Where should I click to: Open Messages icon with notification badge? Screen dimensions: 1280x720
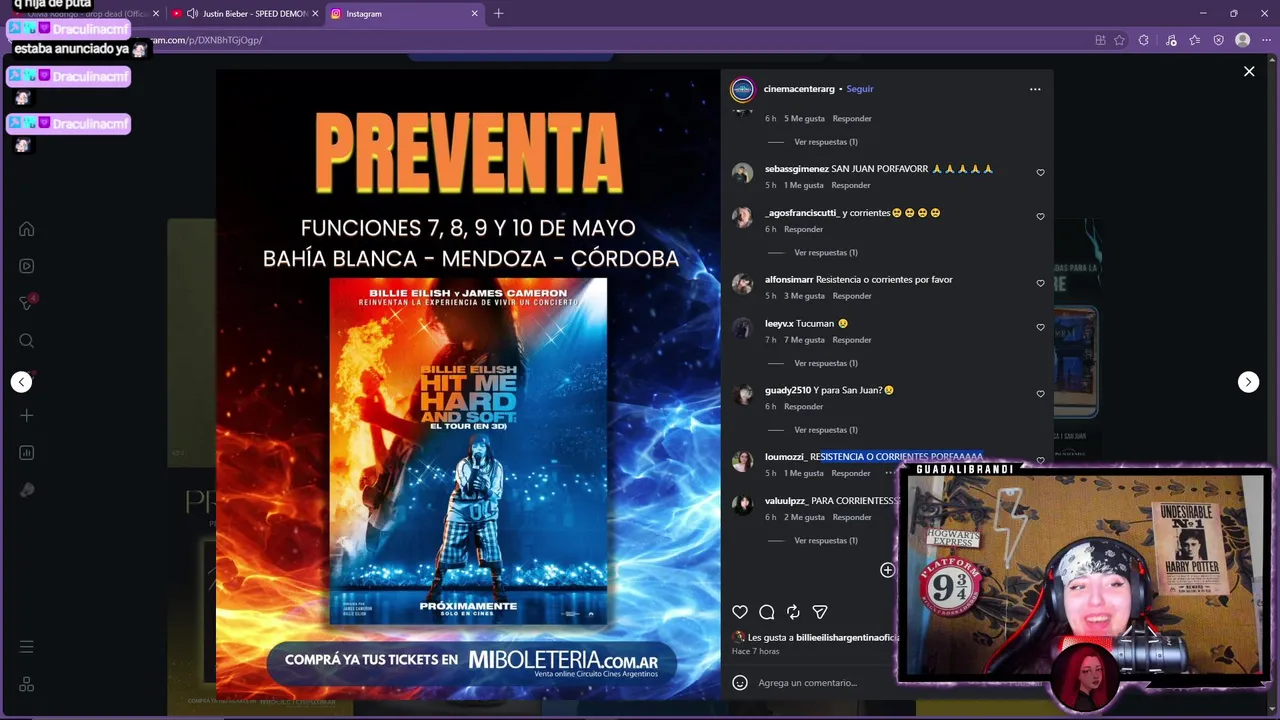click(x=27, y=303)
